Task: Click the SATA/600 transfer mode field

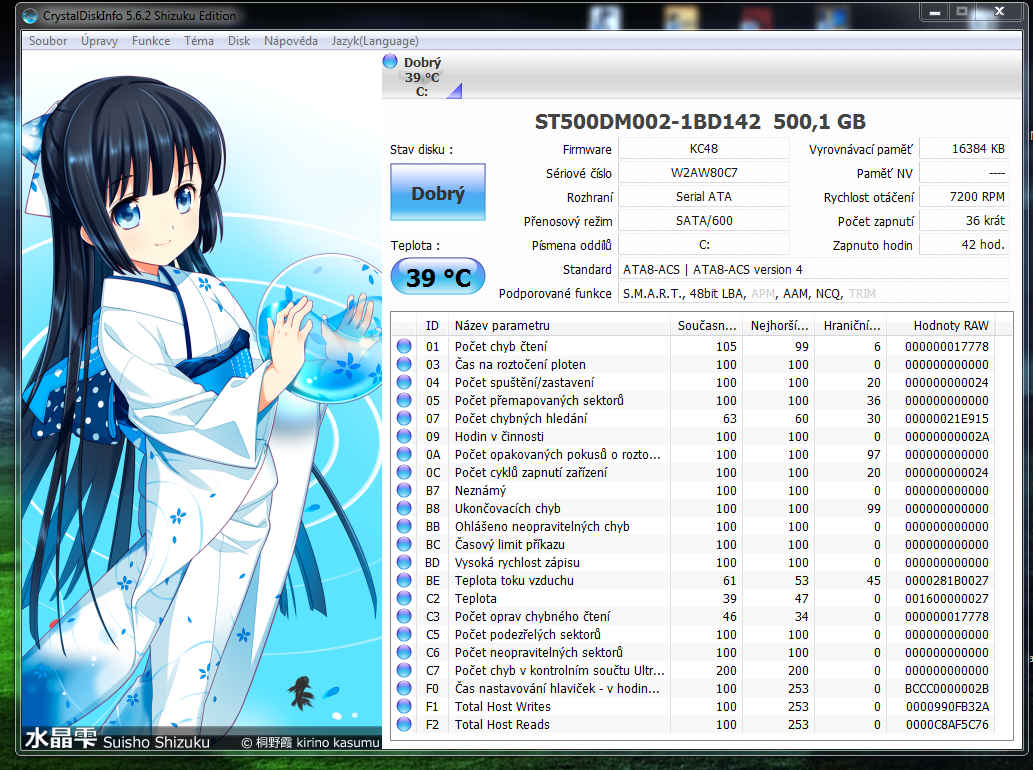Action: click(704, 221)
